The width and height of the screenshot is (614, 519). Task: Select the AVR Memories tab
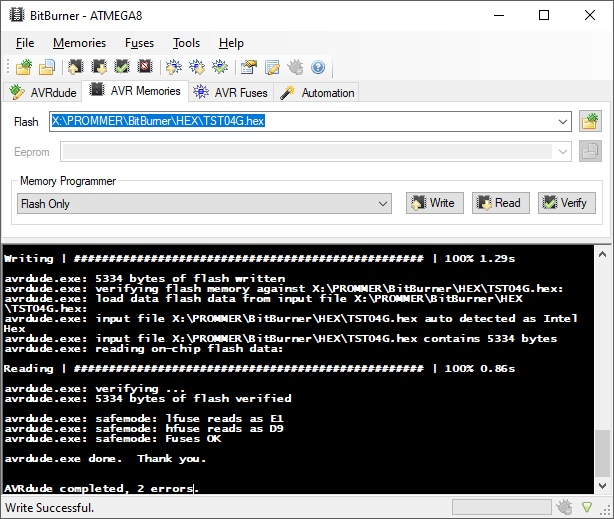click(x=135, y=91)
